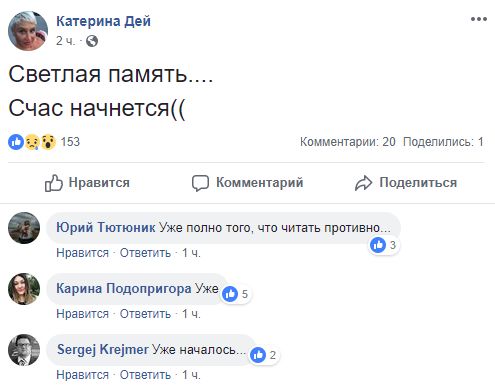The height and width of the screenshot is (385, 495).
Task: Click the wow face reaction icon
Action: [x=48, y=142]
